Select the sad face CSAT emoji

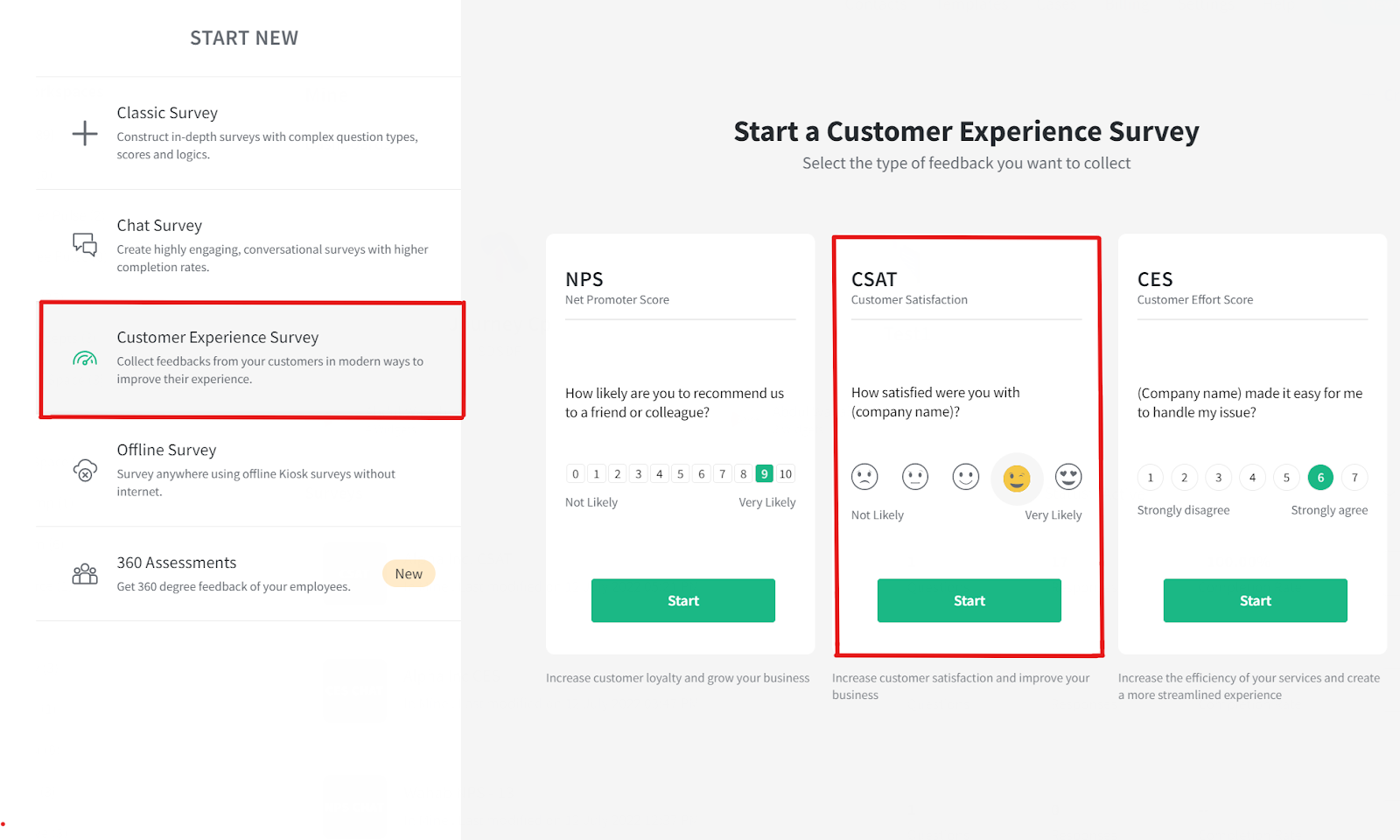click(864, 477)
